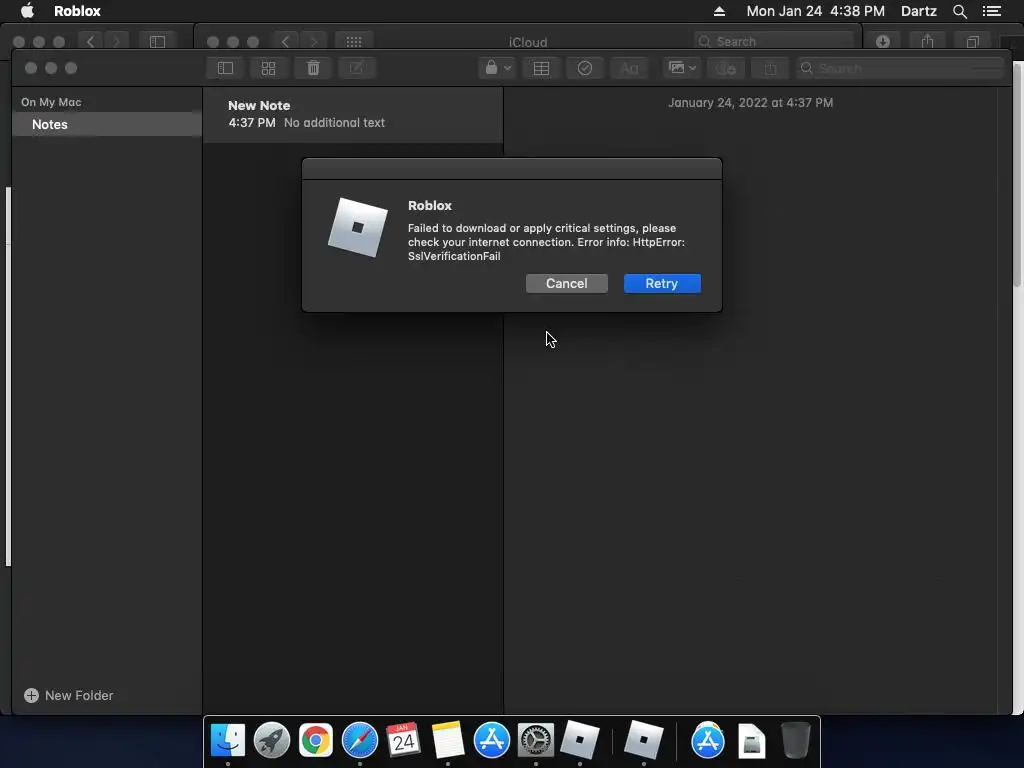Open Launchpad from the Dock
The width and height of the screenshot is (1024, 768).
click(272, 740)
